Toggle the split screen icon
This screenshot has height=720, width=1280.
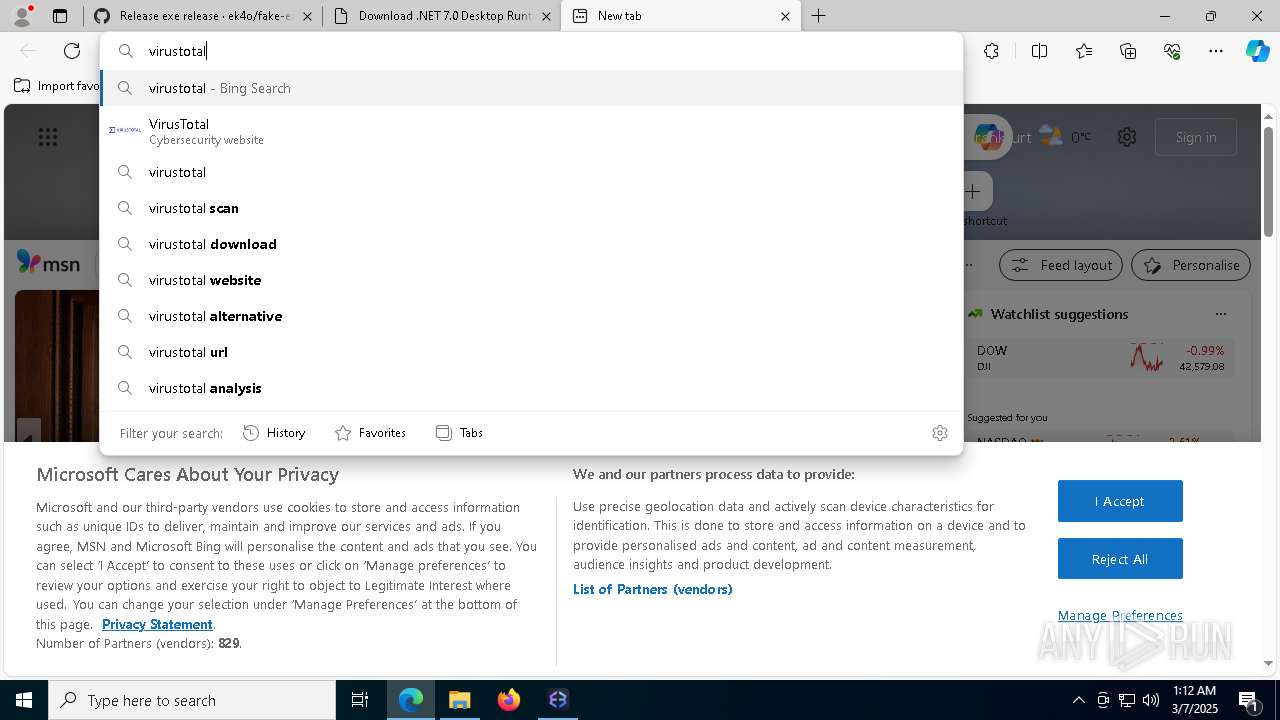1039,51
